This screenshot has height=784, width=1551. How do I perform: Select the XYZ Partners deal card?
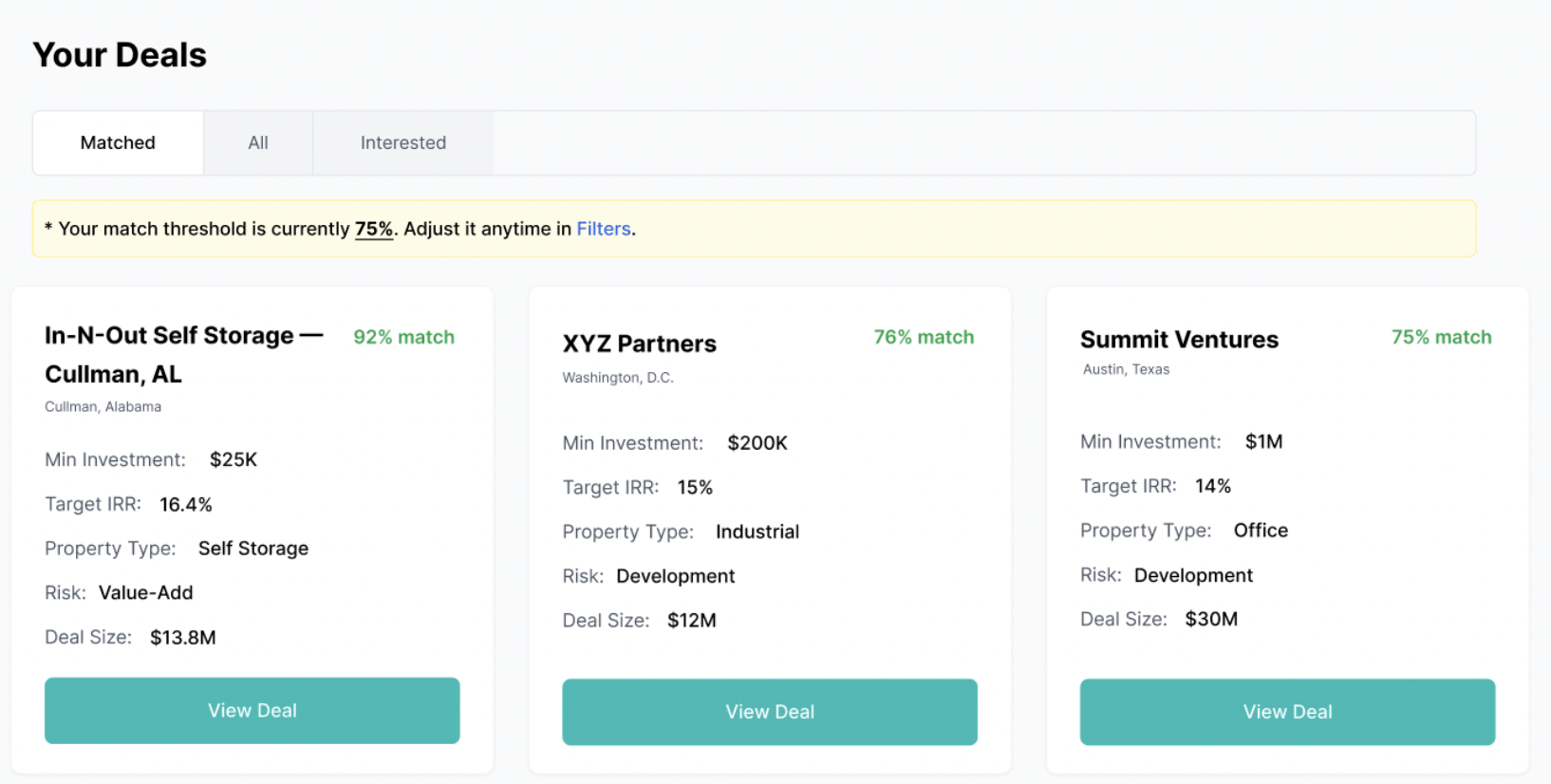point(769,527)
